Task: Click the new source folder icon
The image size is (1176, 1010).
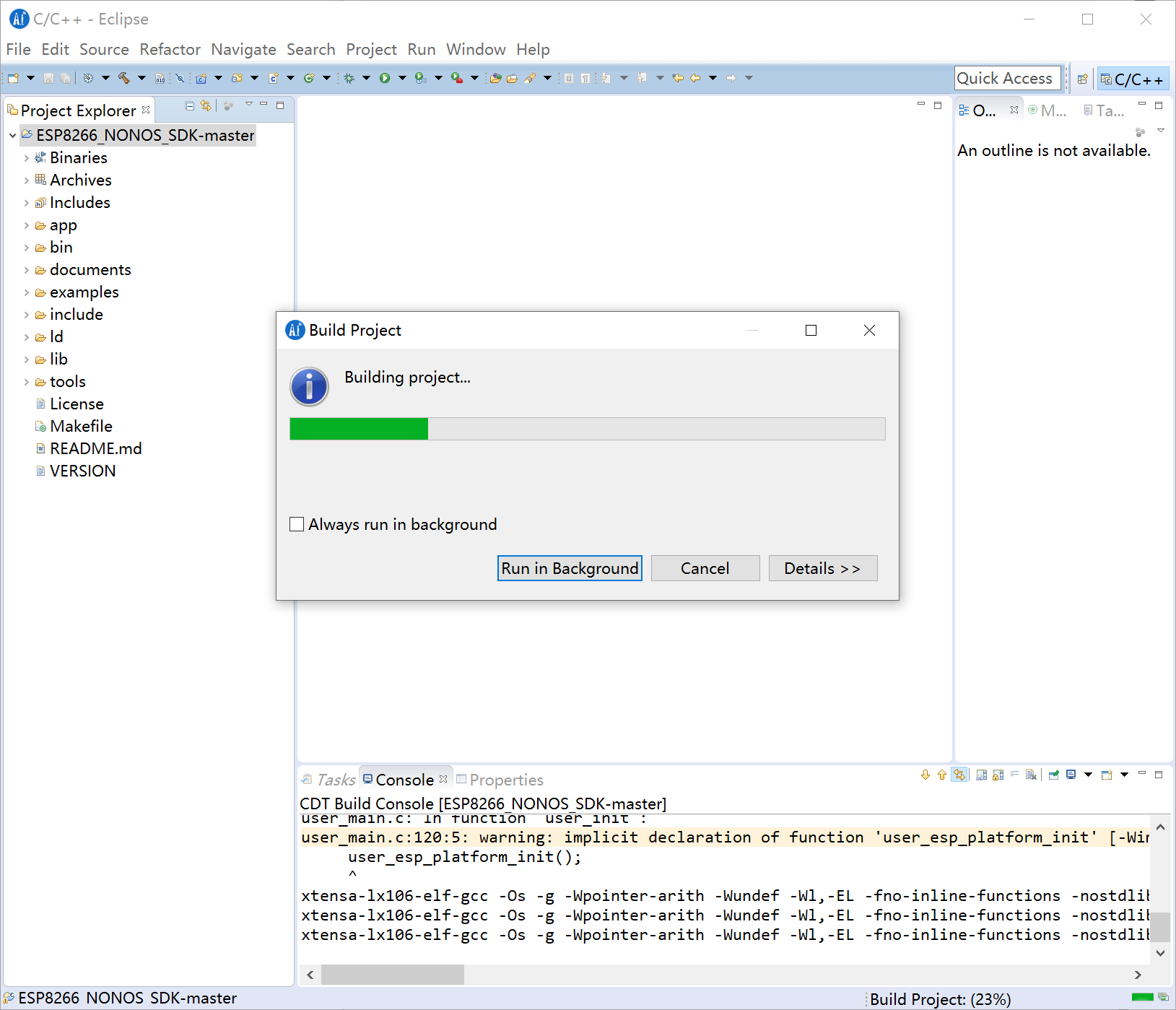Action: click(x=237, y=78)
